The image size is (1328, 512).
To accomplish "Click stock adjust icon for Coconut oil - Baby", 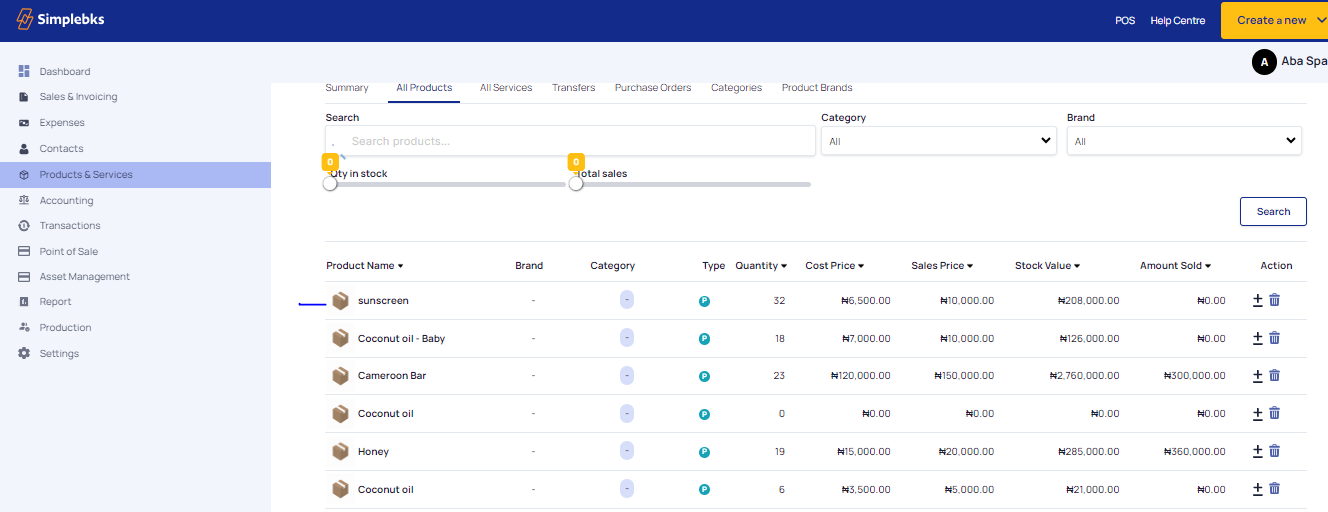I will pos(1258,339).
